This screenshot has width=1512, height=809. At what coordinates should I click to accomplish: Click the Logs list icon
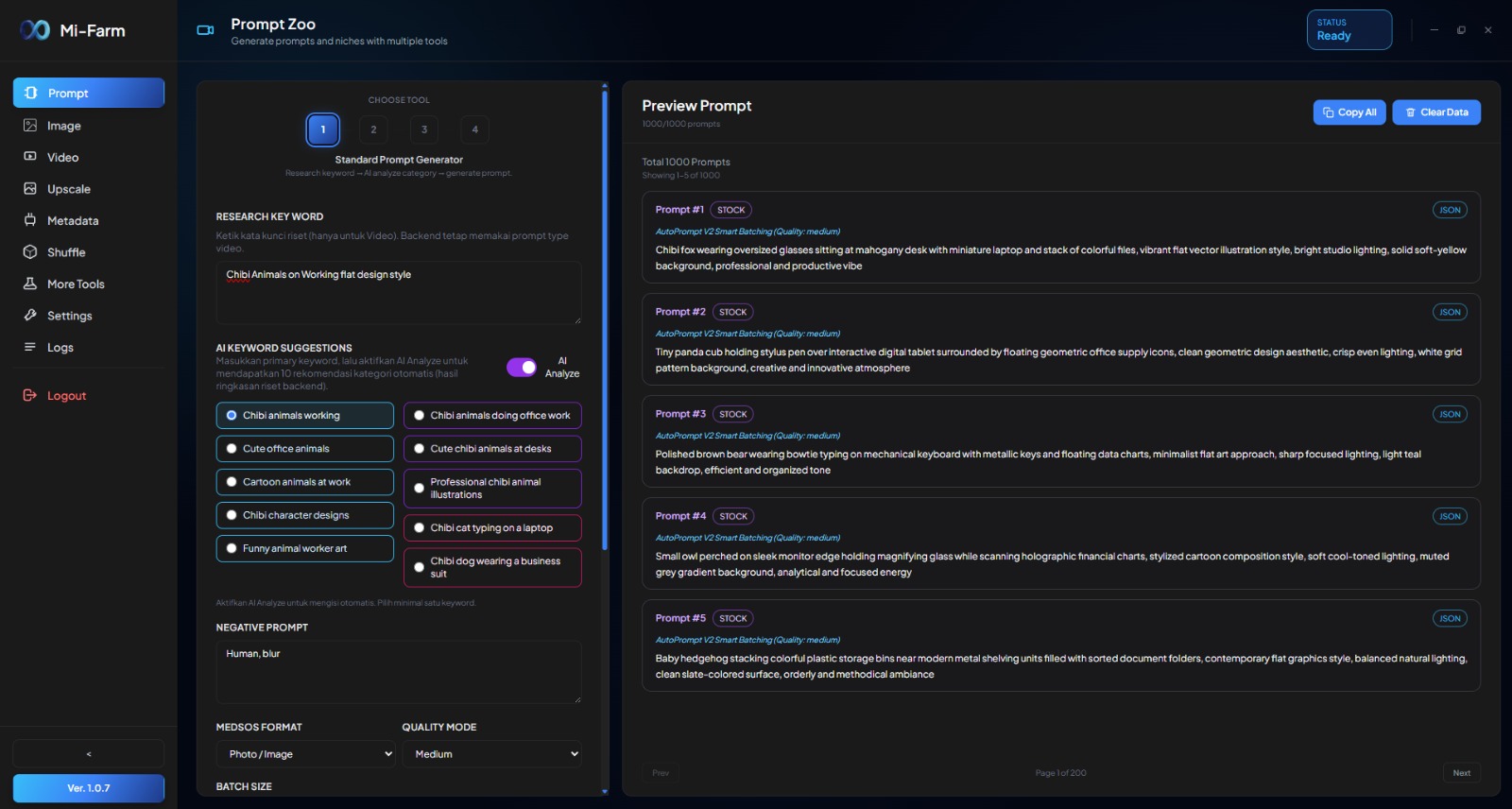(x=30, y=347)
